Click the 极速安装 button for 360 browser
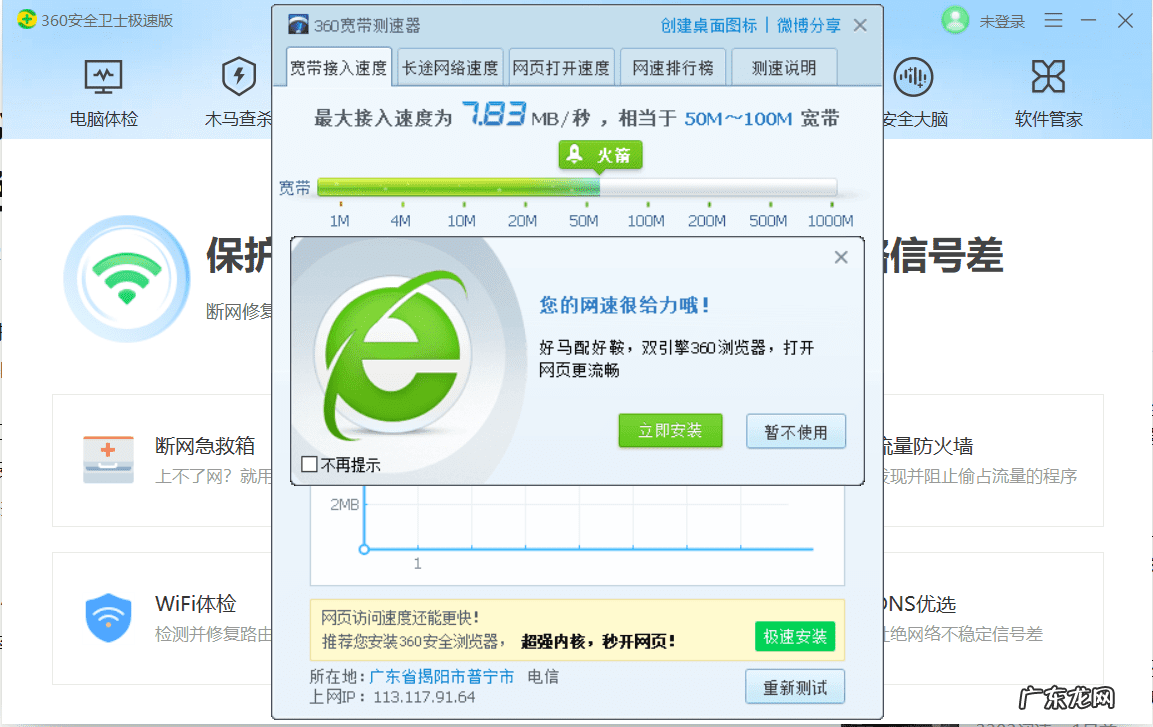This screenshot has height=727, width=1153. point(795,636)
